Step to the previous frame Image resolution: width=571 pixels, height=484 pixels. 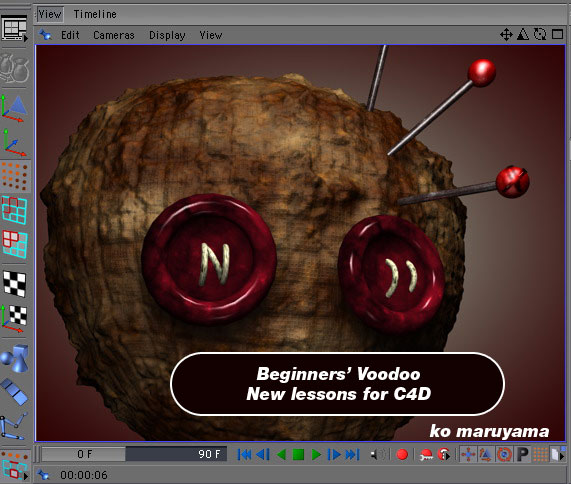click(x=263, y=455)
